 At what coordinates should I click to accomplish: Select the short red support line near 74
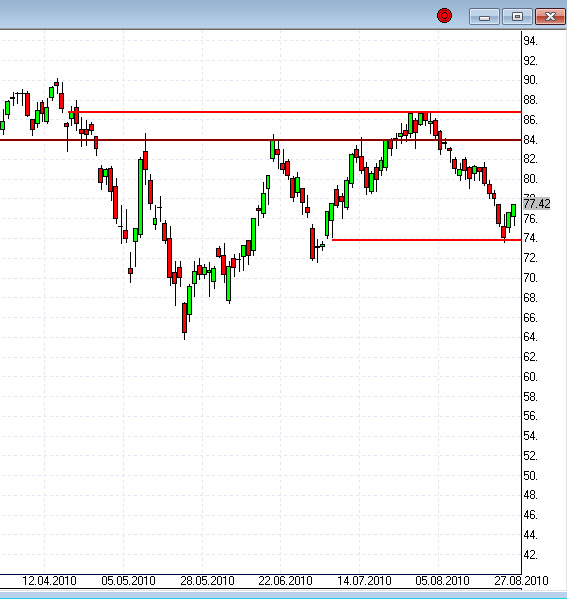coord(427,240)
